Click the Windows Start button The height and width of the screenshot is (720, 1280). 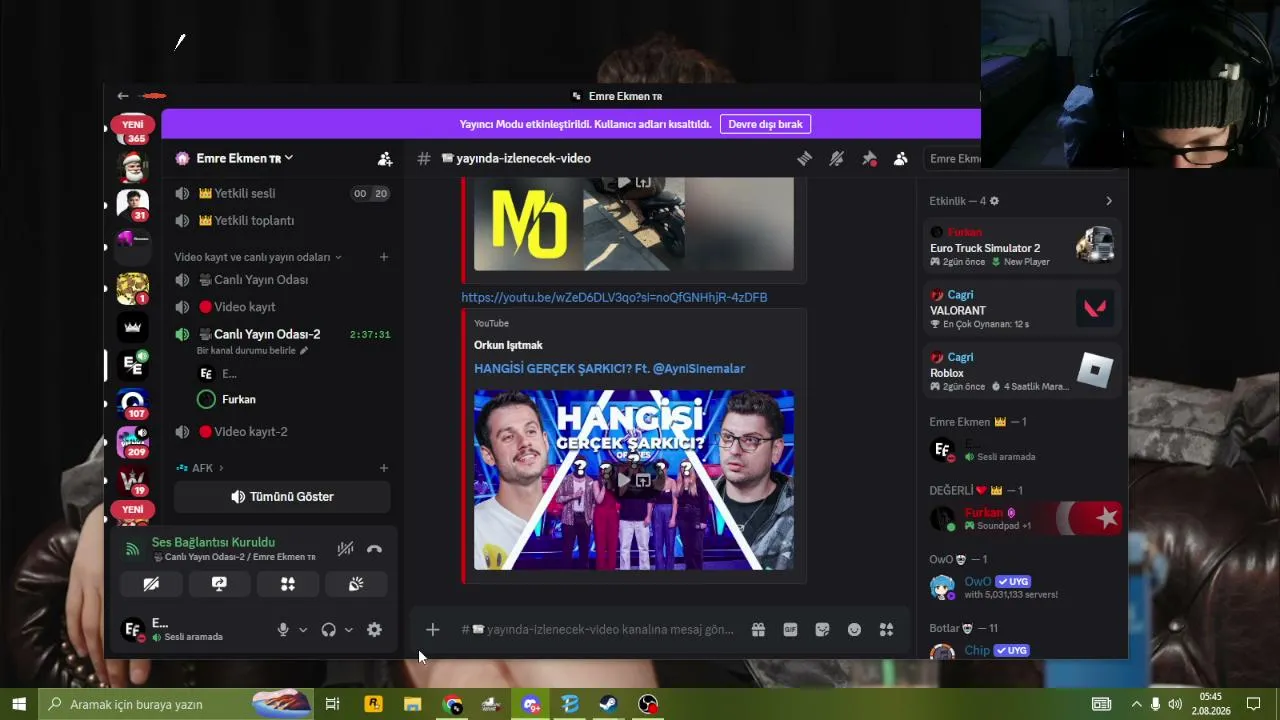point(19,704)
